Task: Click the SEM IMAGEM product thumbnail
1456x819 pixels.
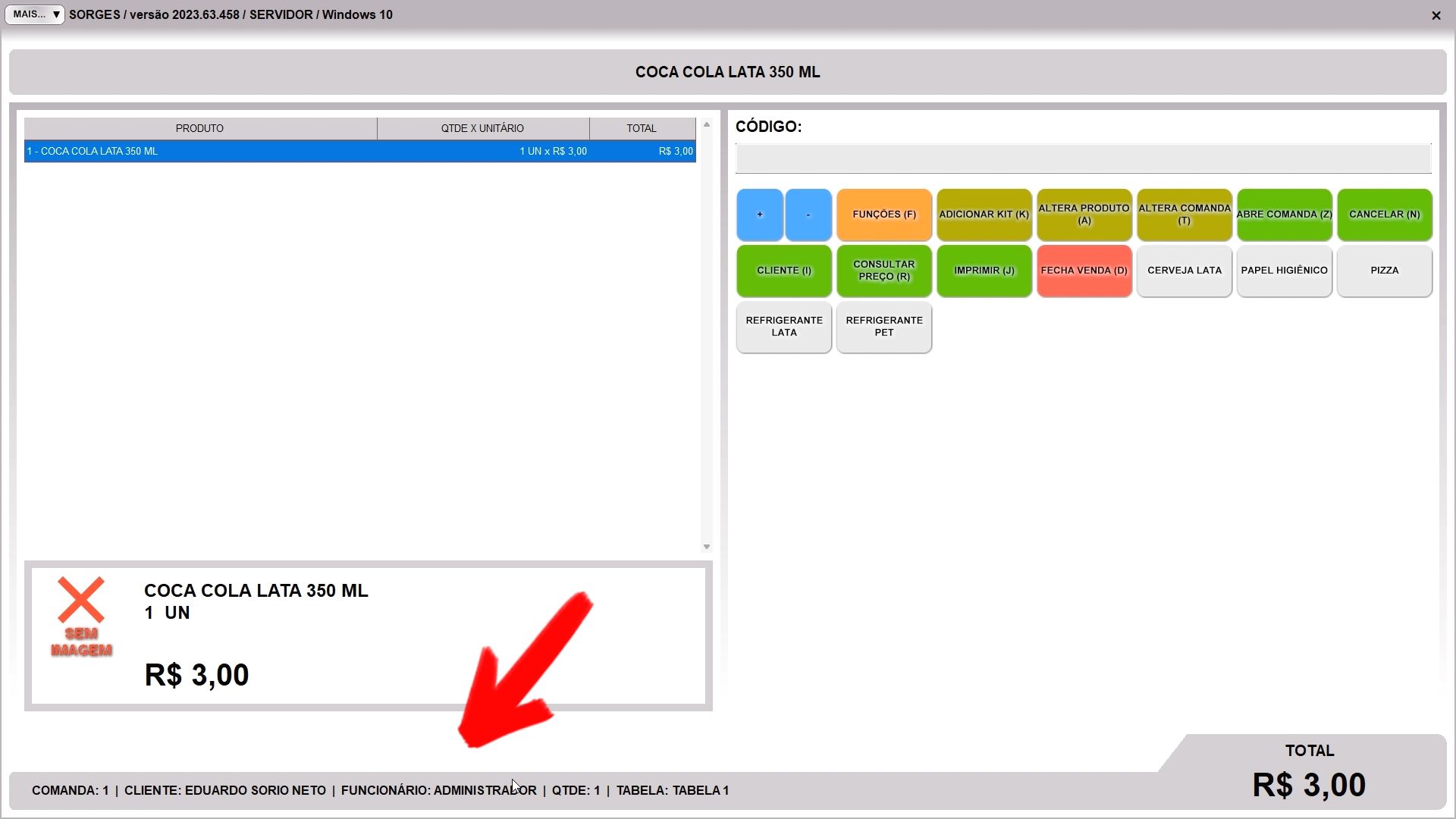Action: click(x=82, y=617)
